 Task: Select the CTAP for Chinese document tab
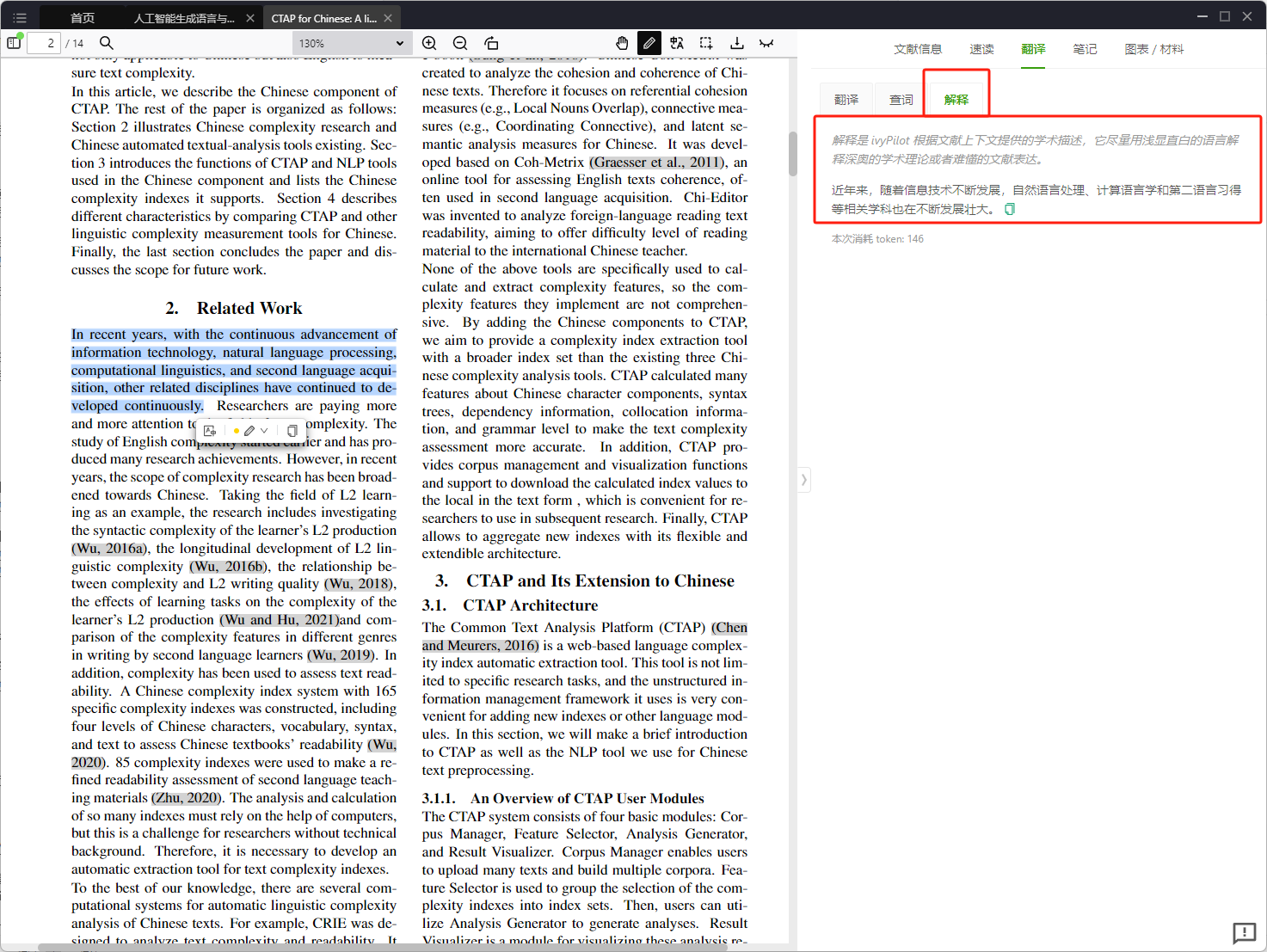point(323,18)
